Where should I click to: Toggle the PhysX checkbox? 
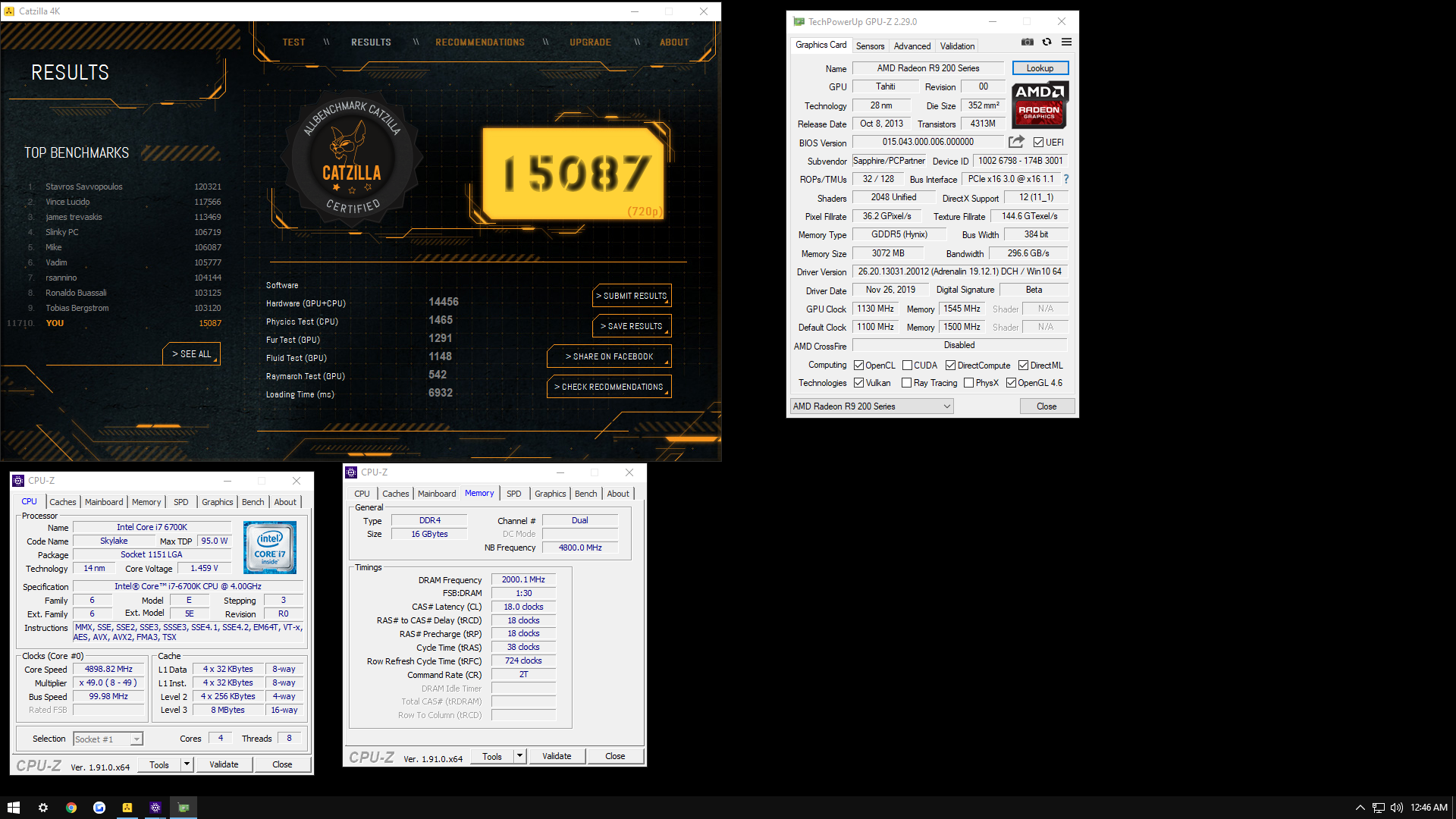[x=968, y=383]
